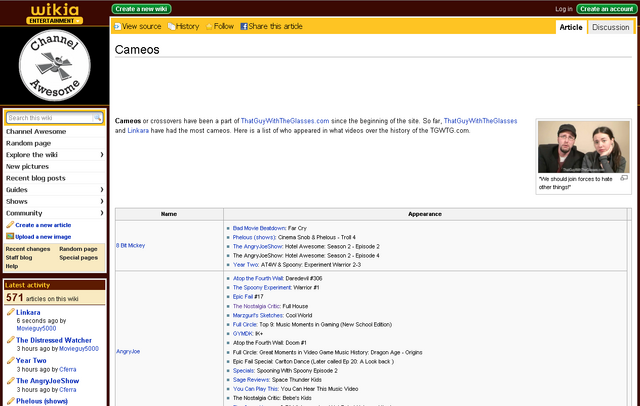Click Share this article link

pyautogui.click(x=276, y=27)
